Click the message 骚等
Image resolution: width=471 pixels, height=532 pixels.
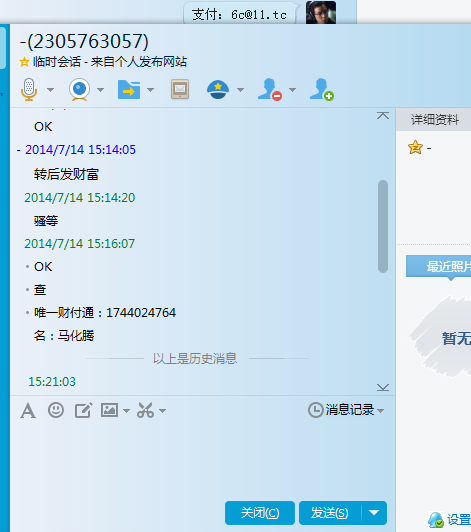point(46,221)
